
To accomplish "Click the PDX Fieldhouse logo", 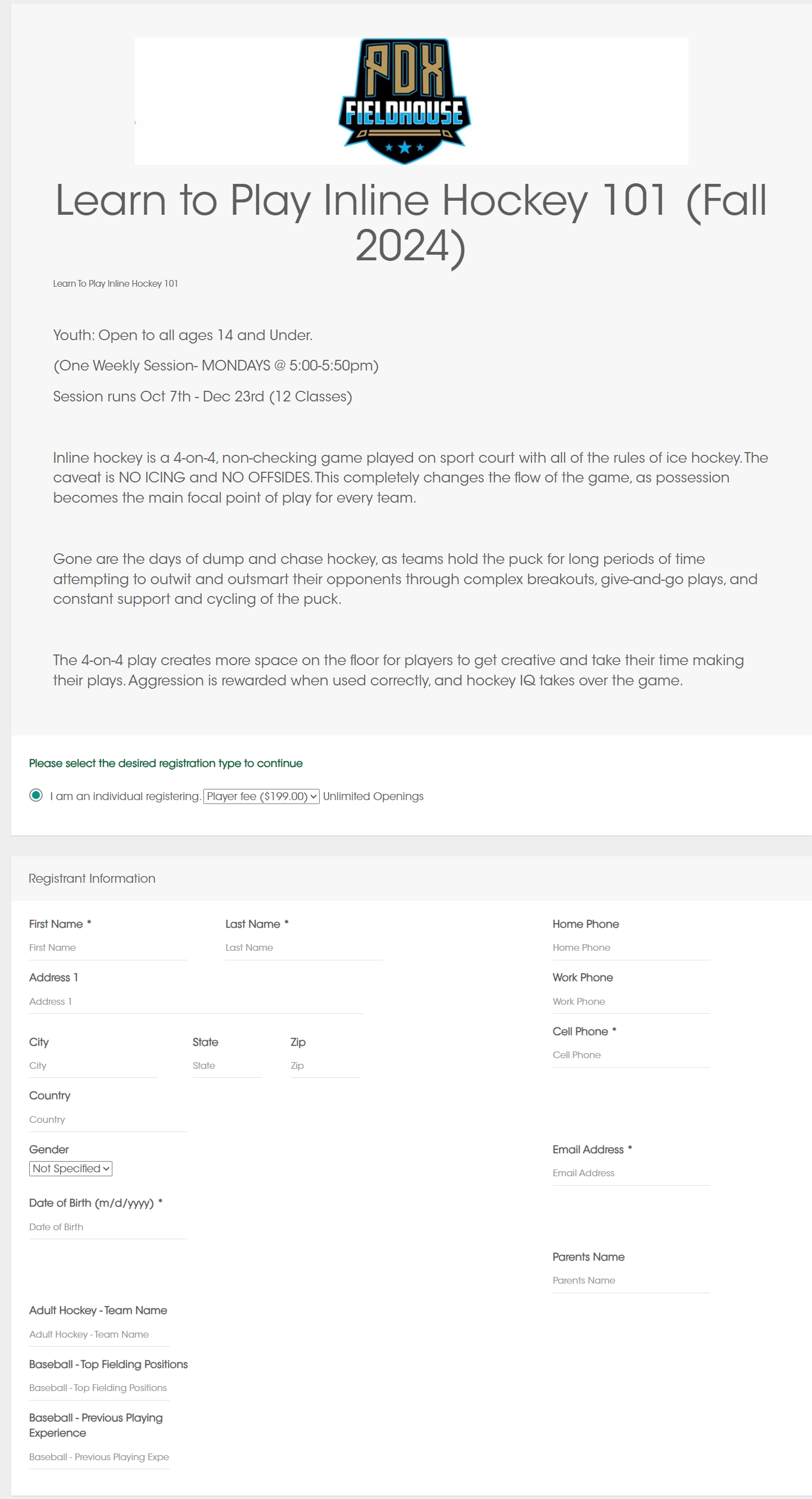I will tap(405, 101).
